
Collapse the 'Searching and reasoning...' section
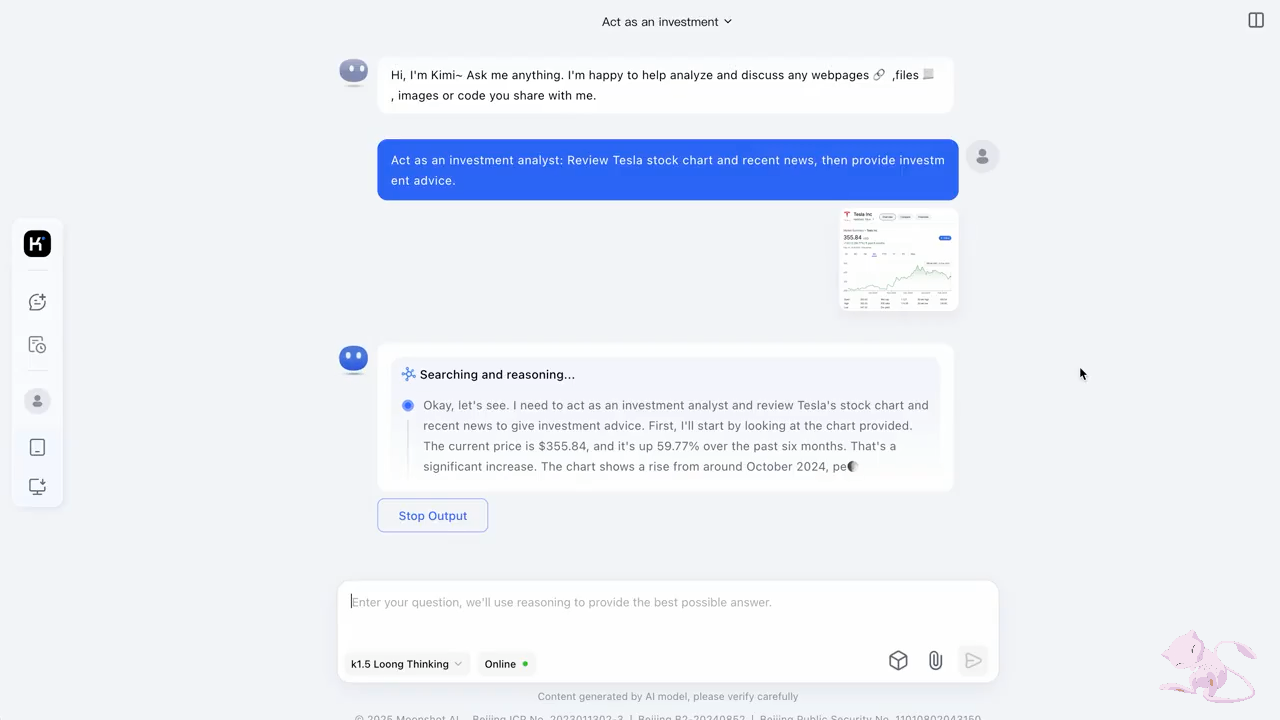tap(488, 375)
